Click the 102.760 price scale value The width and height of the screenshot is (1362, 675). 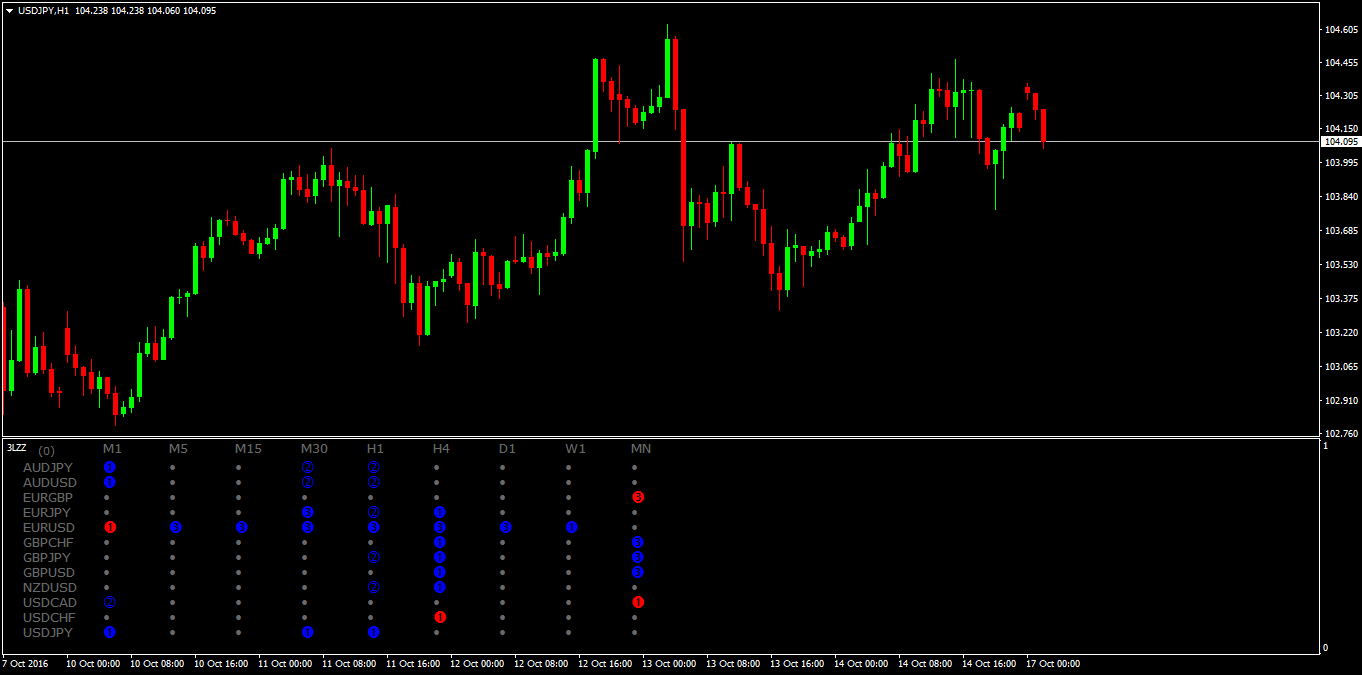pos(1341,434)
